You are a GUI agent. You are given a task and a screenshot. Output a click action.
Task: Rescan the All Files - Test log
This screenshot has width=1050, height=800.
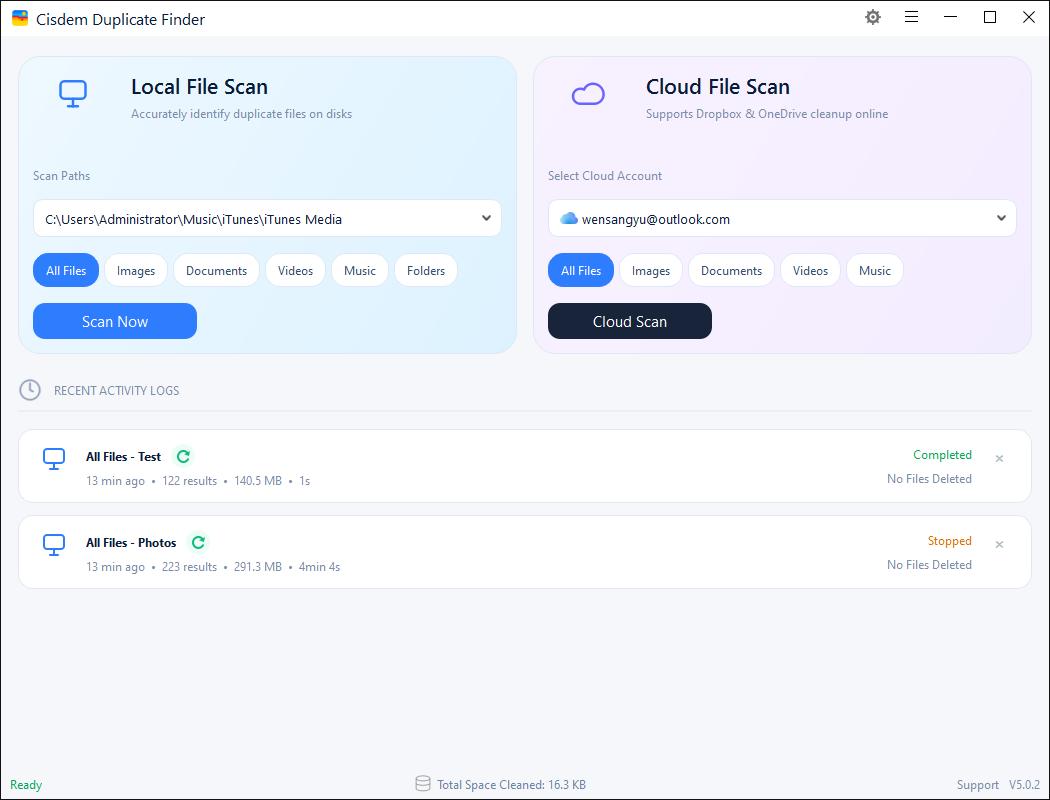(x=183, y=457)
